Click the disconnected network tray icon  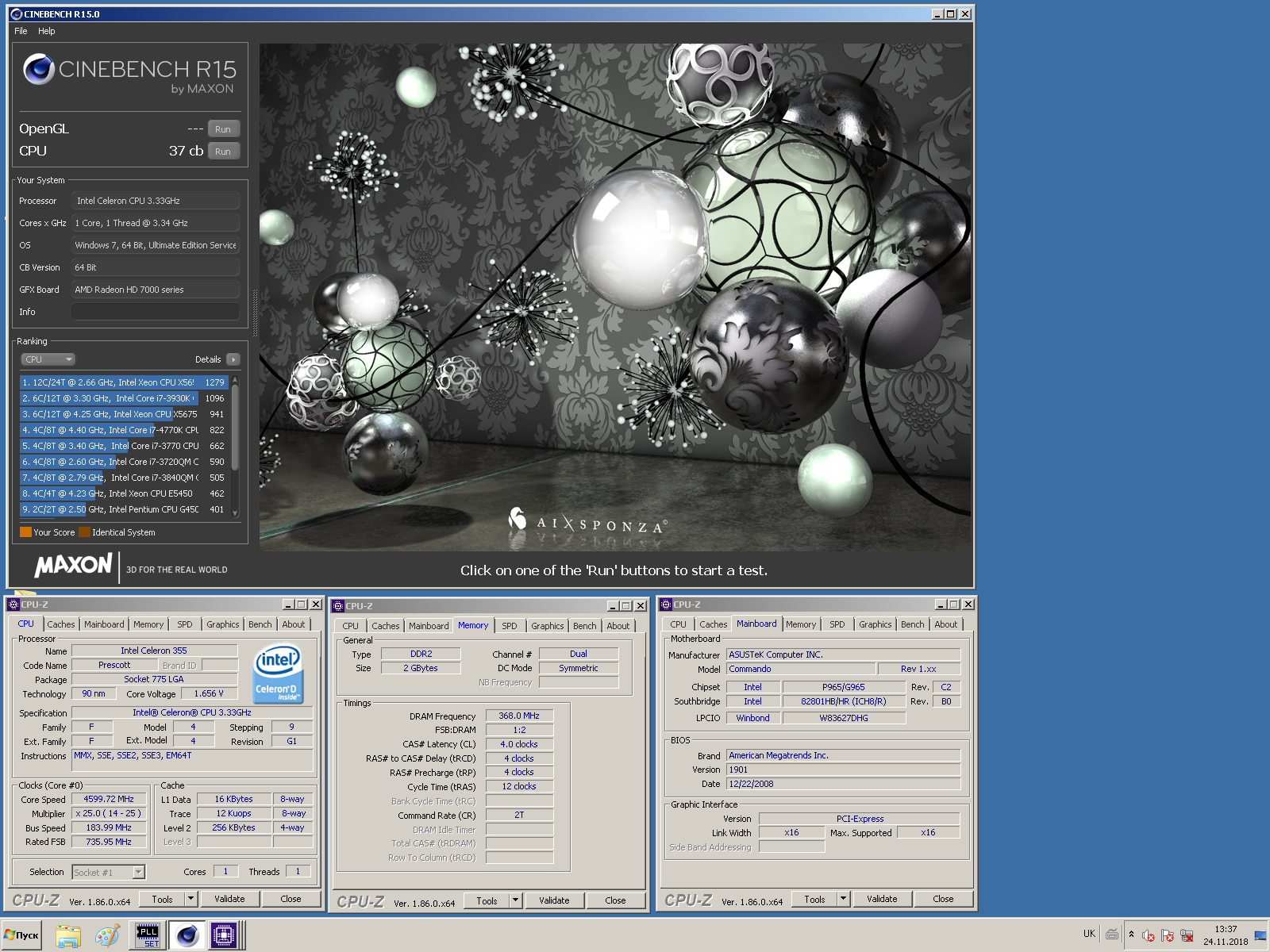(1187, 936)
